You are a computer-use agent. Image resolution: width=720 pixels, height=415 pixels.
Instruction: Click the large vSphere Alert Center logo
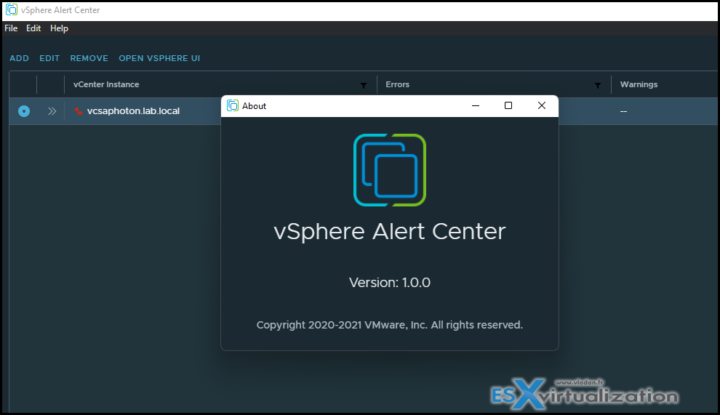click(x=389, y=169)
